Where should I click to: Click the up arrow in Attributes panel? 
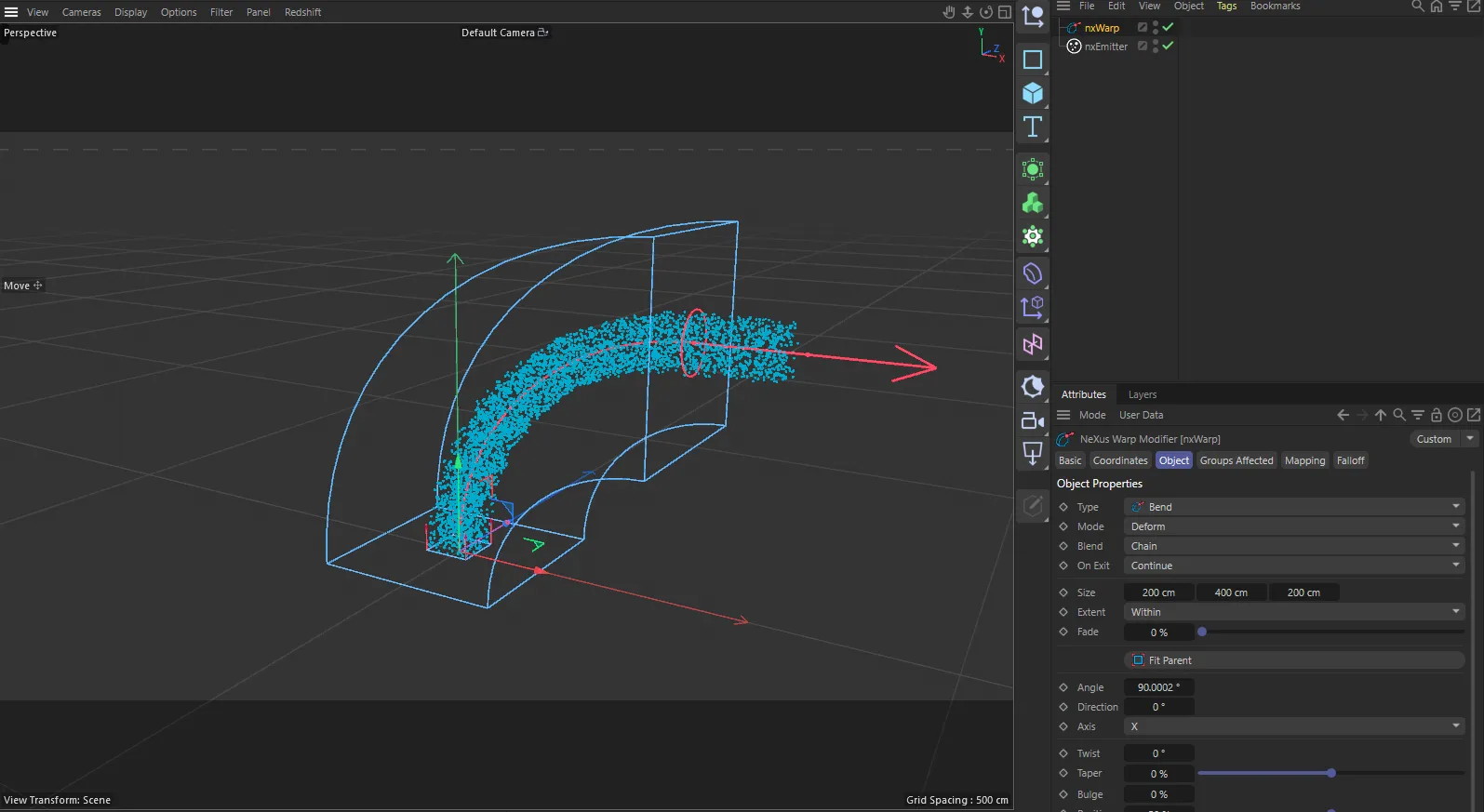point(1381,415)
